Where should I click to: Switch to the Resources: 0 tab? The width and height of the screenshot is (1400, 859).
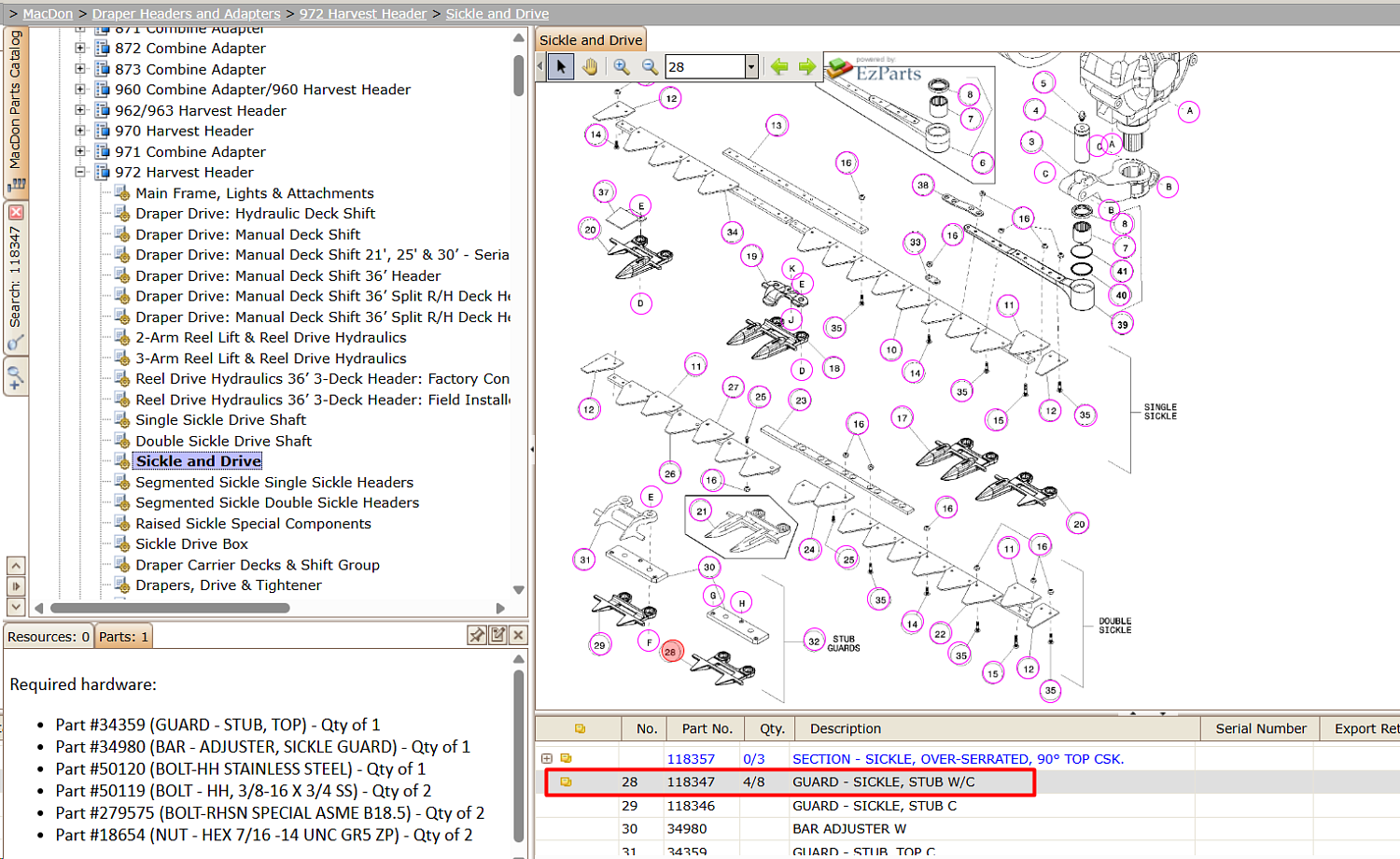[x=49, y=637]
